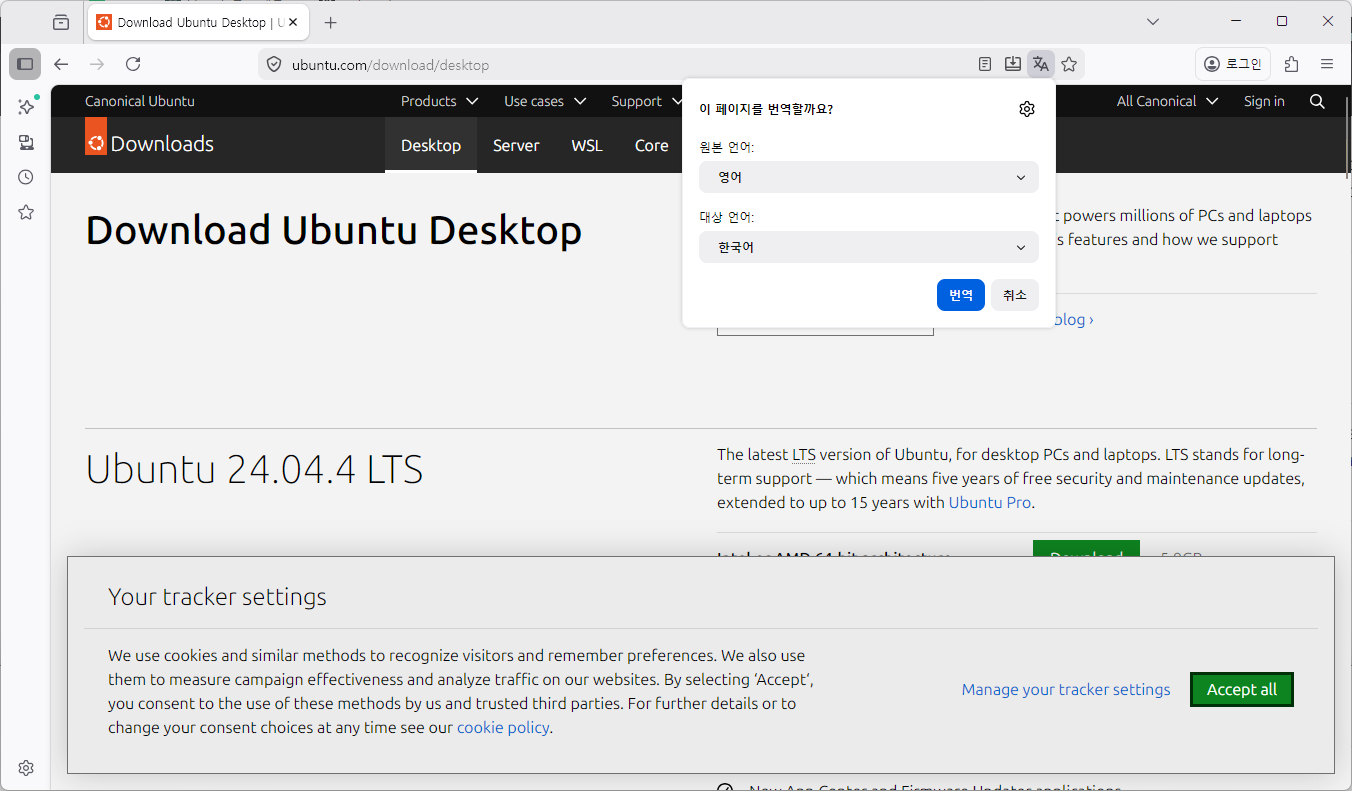
Task: Click the 'Download Ubuntu Desktop' page heading
Action: click(x=334, y=230)
